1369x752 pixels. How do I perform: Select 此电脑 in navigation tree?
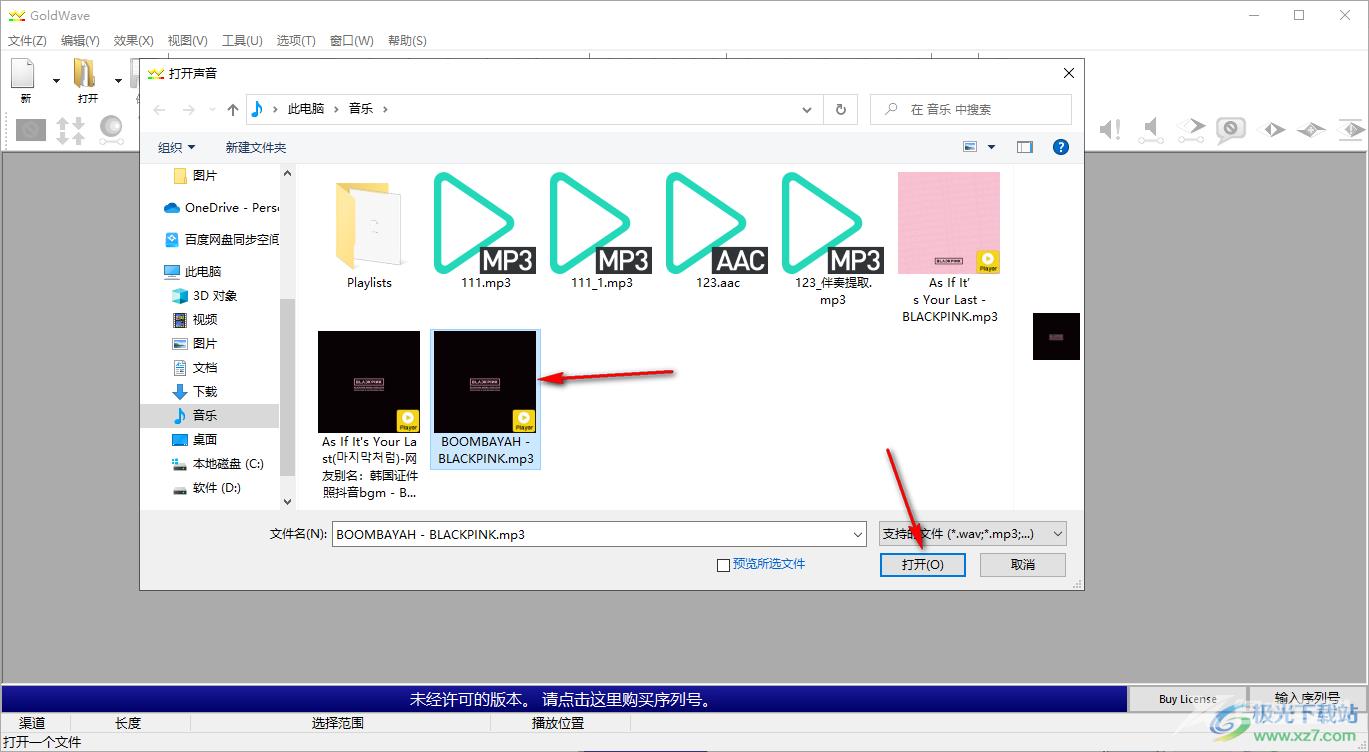[192, 271]
